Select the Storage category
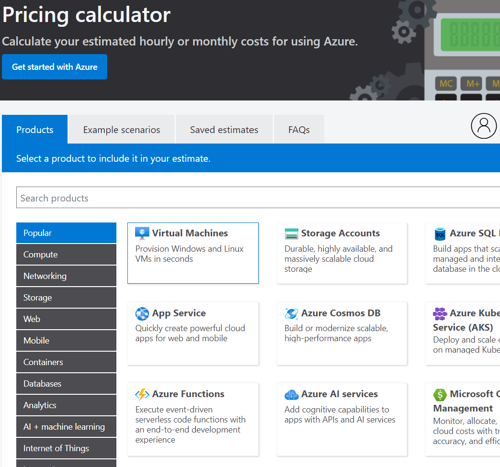 (x=66, y=297)
